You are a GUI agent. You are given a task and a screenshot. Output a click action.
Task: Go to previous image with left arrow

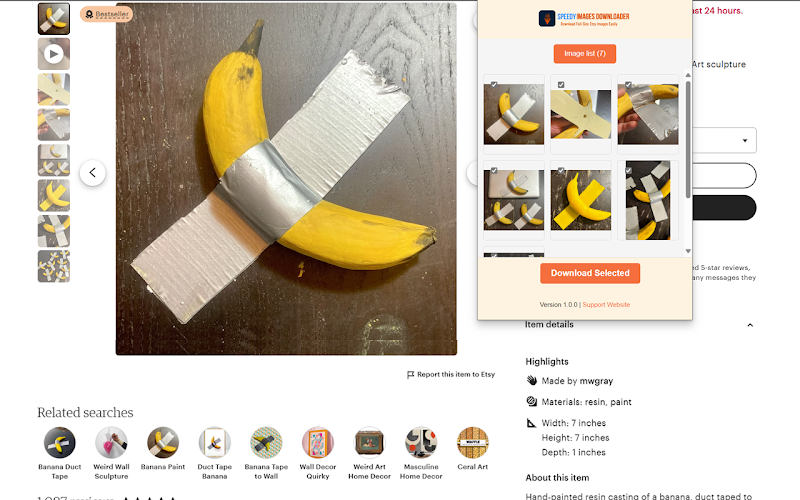[92, 173]
